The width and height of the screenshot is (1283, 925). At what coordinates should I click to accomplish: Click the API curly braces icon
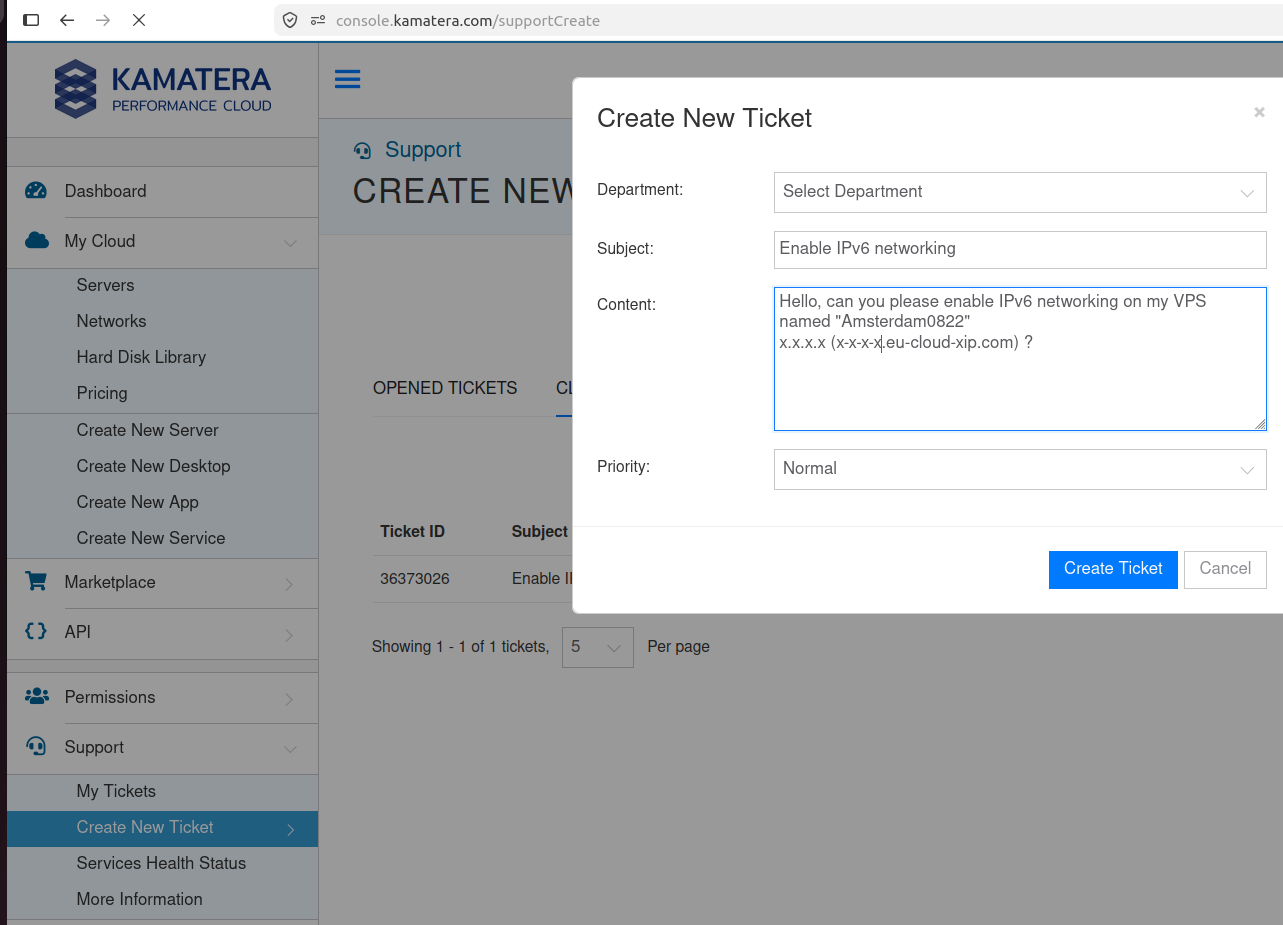coord(36,631)
